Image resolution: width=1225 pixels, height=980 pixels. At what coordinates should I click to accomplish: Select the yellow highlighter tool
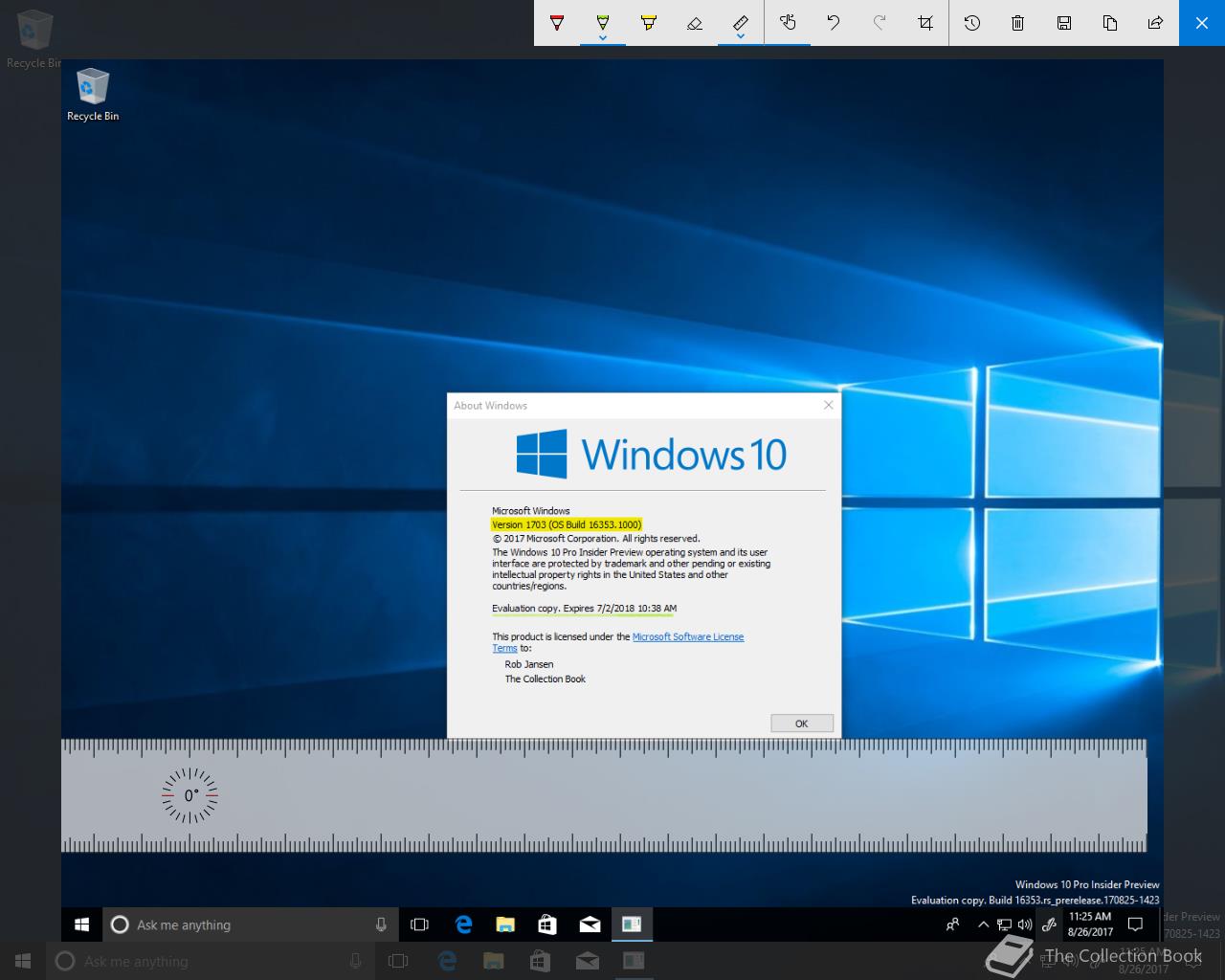click(649, 23)
